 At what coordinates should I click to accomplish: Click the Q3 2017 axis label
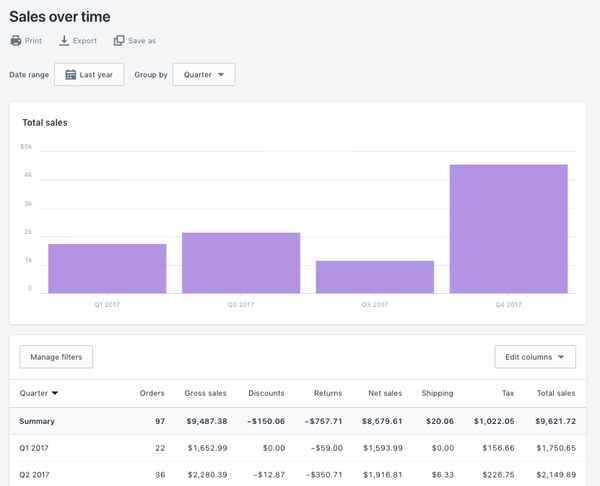pos(375,305)
